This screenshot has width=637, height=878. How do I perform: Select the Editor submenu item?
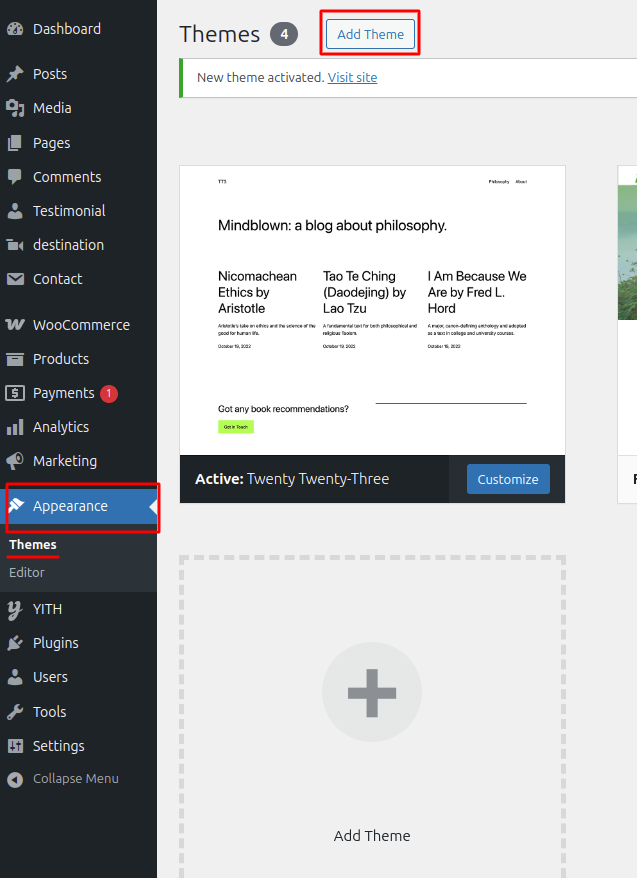(x=27, y=573)
